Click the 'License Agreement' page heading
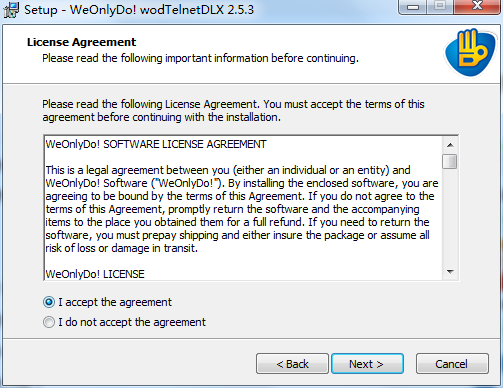Viewport: 503px width, 388px height. (x=81, y=42)
